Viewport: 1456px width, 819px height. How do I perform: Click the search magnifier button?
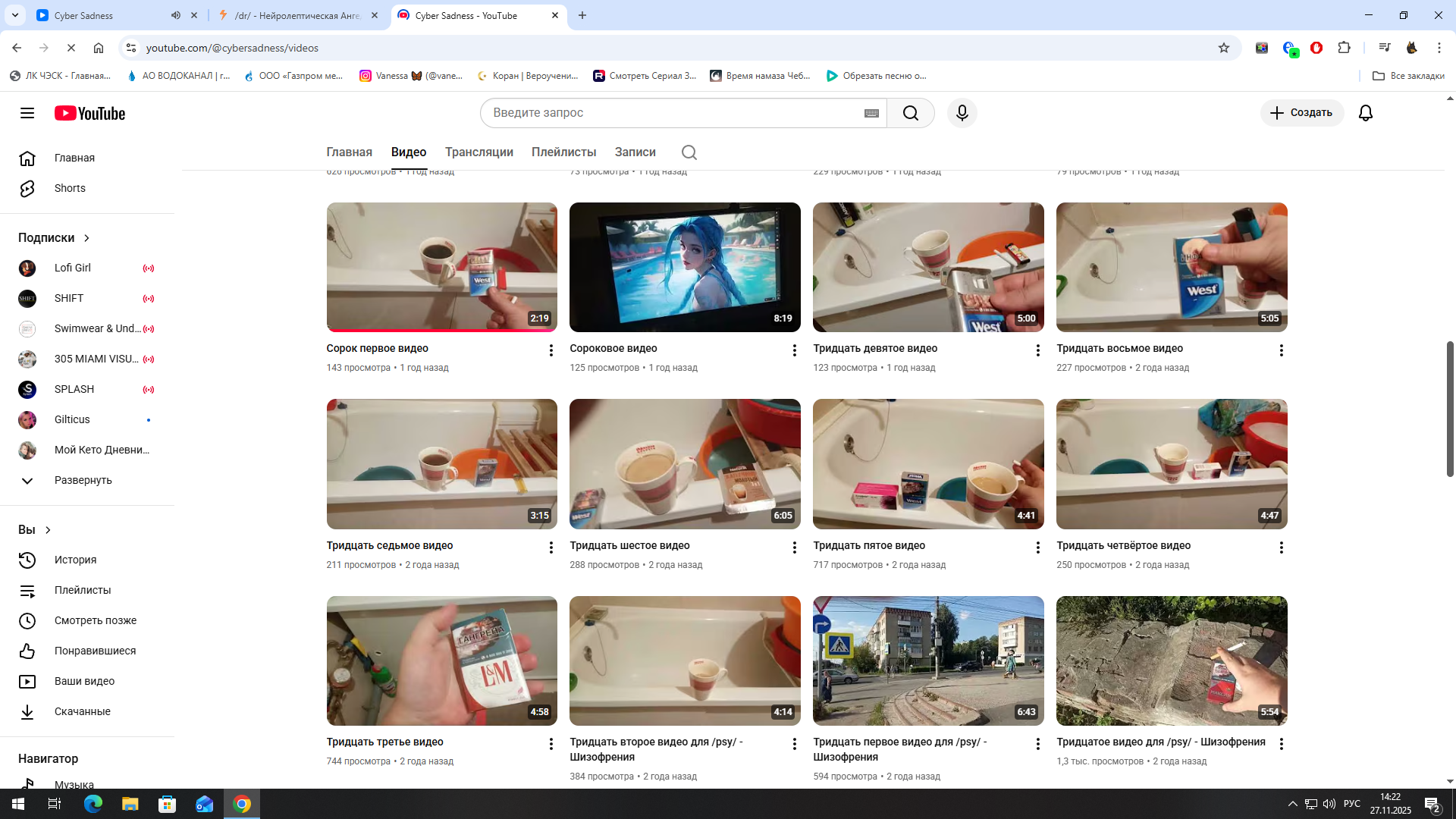(x=910, y=113)
